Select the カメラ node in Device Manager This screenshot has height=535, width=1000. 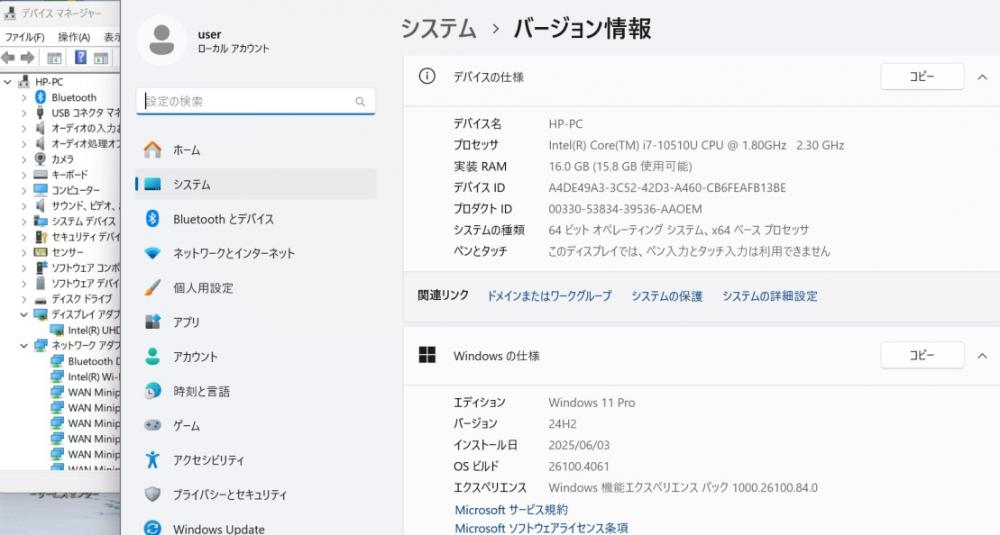pyautogui.click(x=62, y=159)
